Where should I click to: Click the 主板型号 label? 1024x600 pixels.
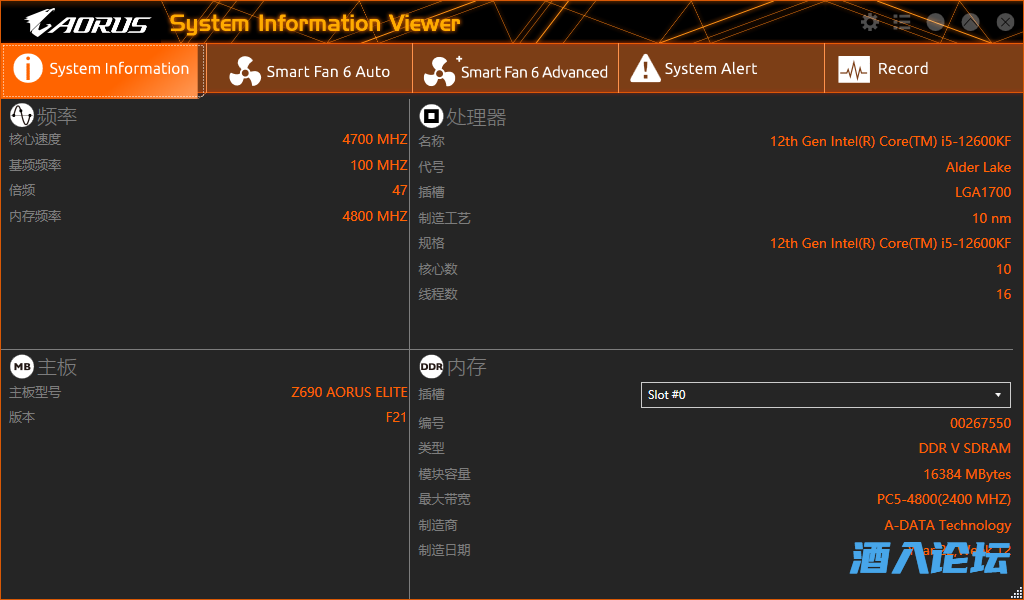click(x=35, y=392)
